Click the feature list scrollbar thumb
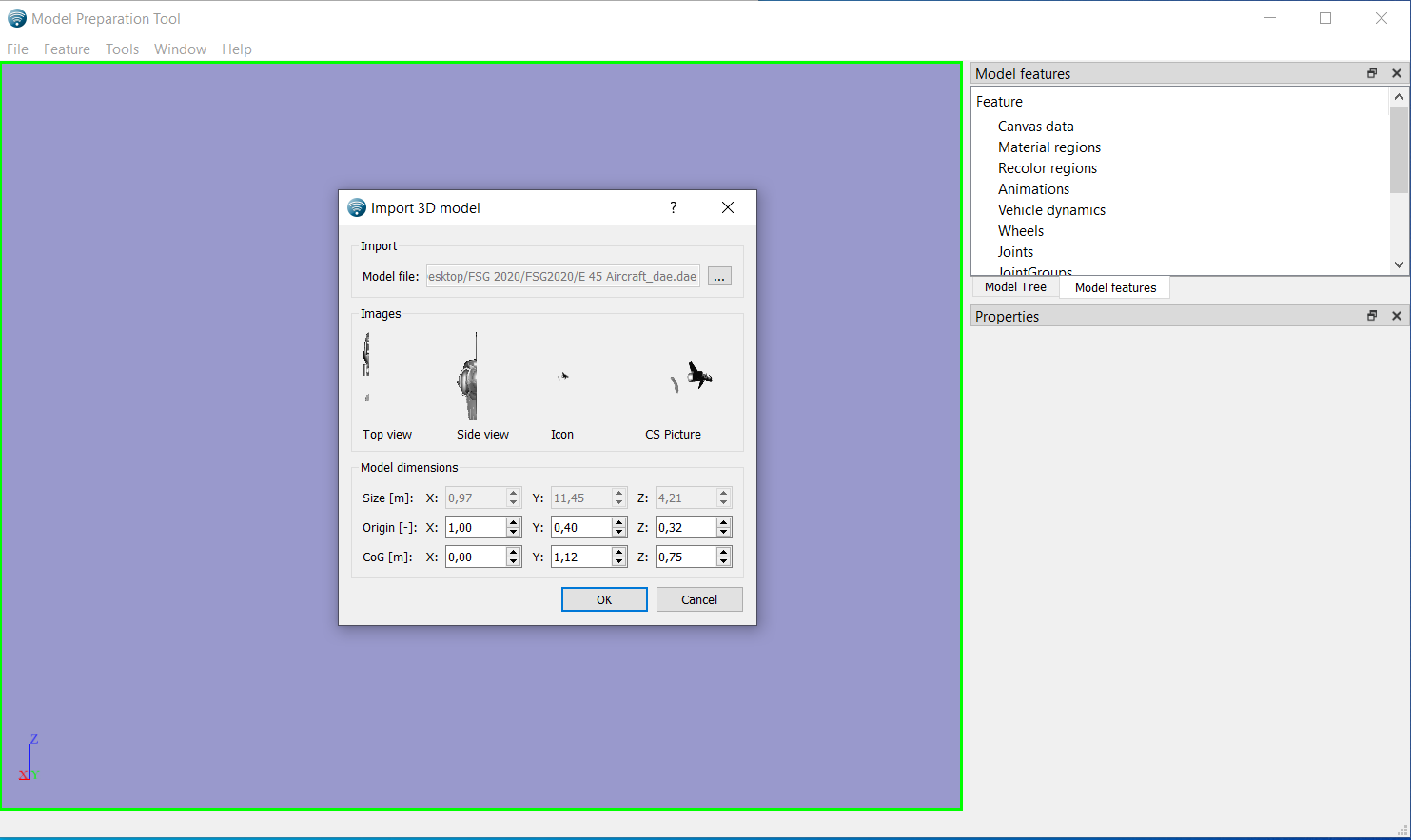 [1399, 148]
